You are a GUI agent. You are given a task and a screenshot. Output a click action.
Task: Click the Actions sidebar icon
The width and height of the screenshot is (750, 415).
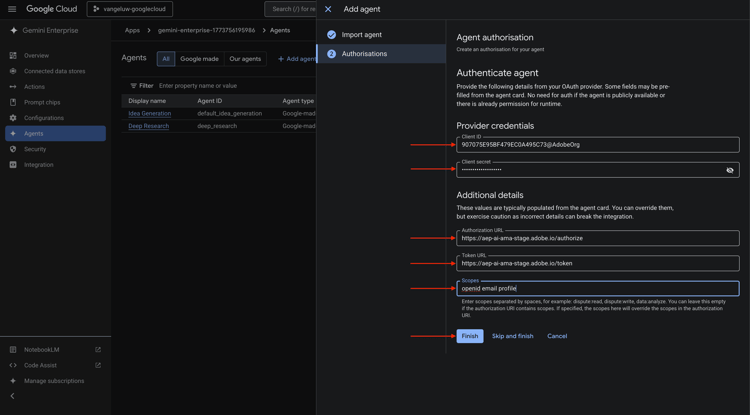[x=13, y=87]
